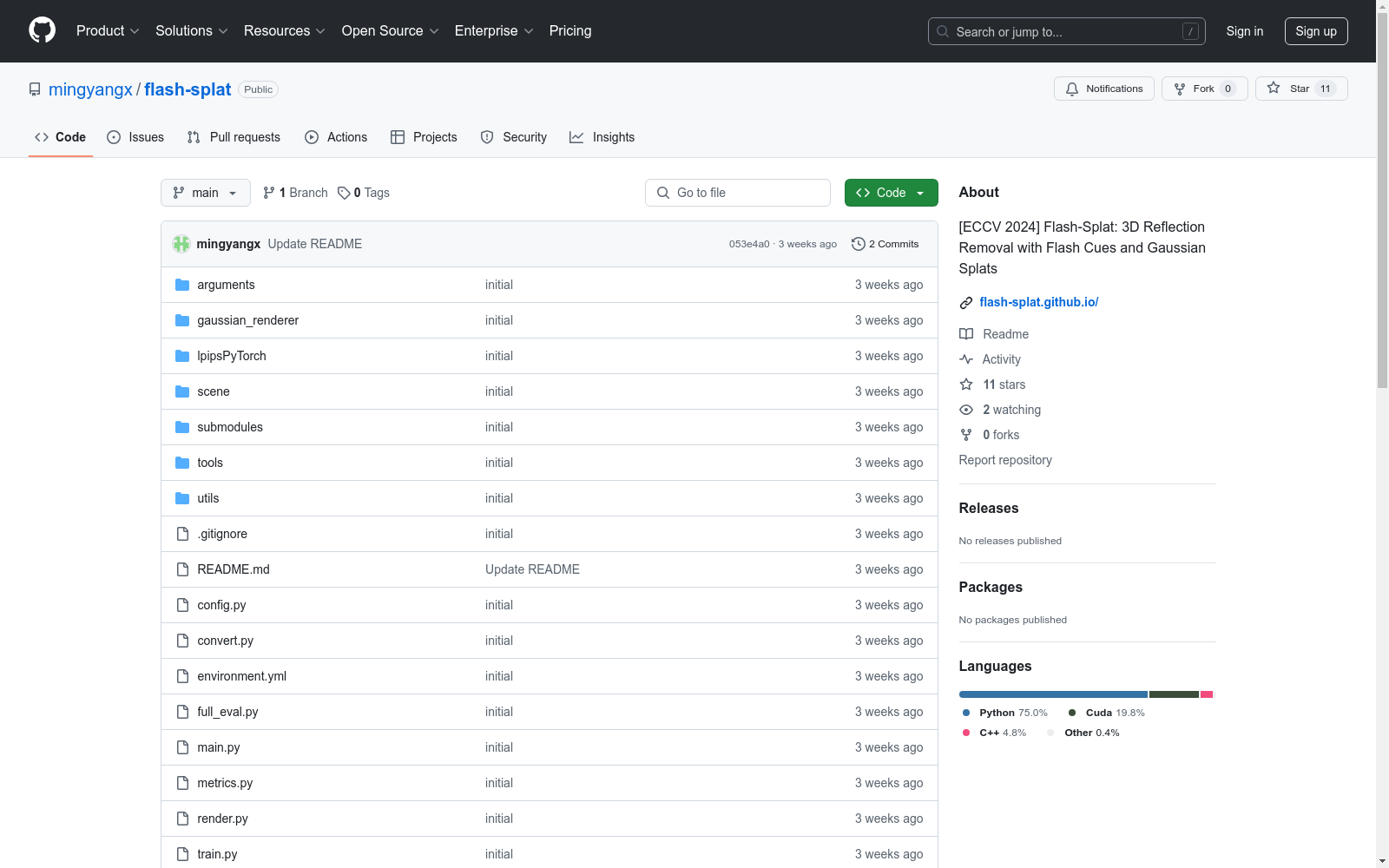The image size is (1389, 868).
Task: Open the .gitignore file
Action: click(222, 534)
